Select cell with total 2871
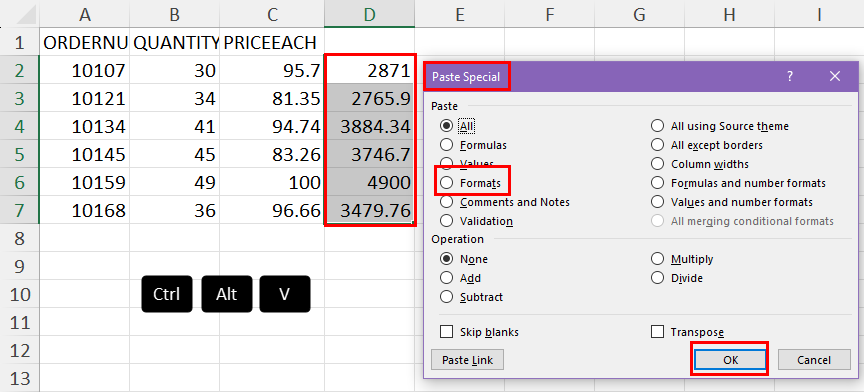Image resolution: width=864 pixels, height=392 pixels. 369,71
